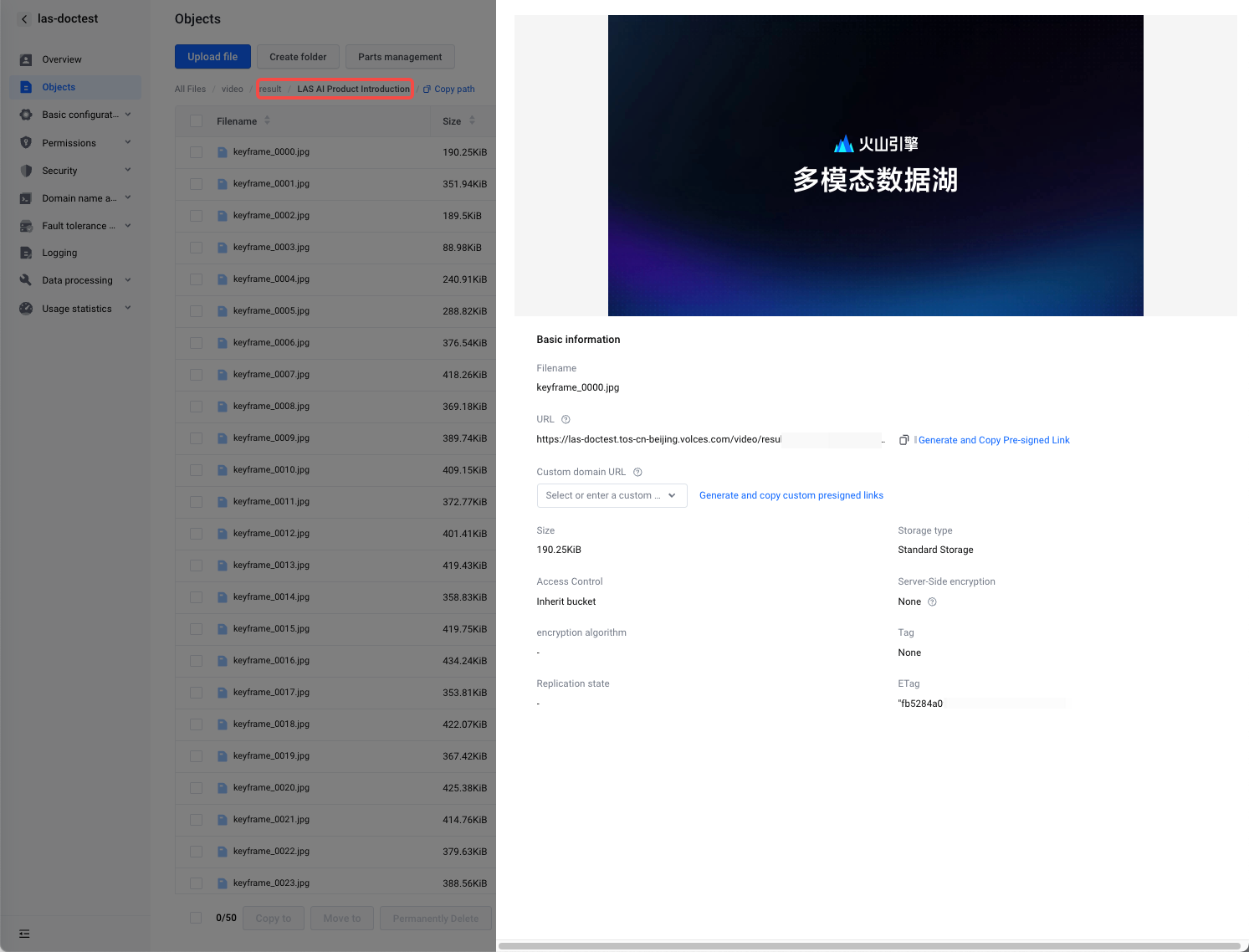This screenshot has width=1249, height=952.
Task: Expand the Usage statistics menu
Action: [128, 308]
